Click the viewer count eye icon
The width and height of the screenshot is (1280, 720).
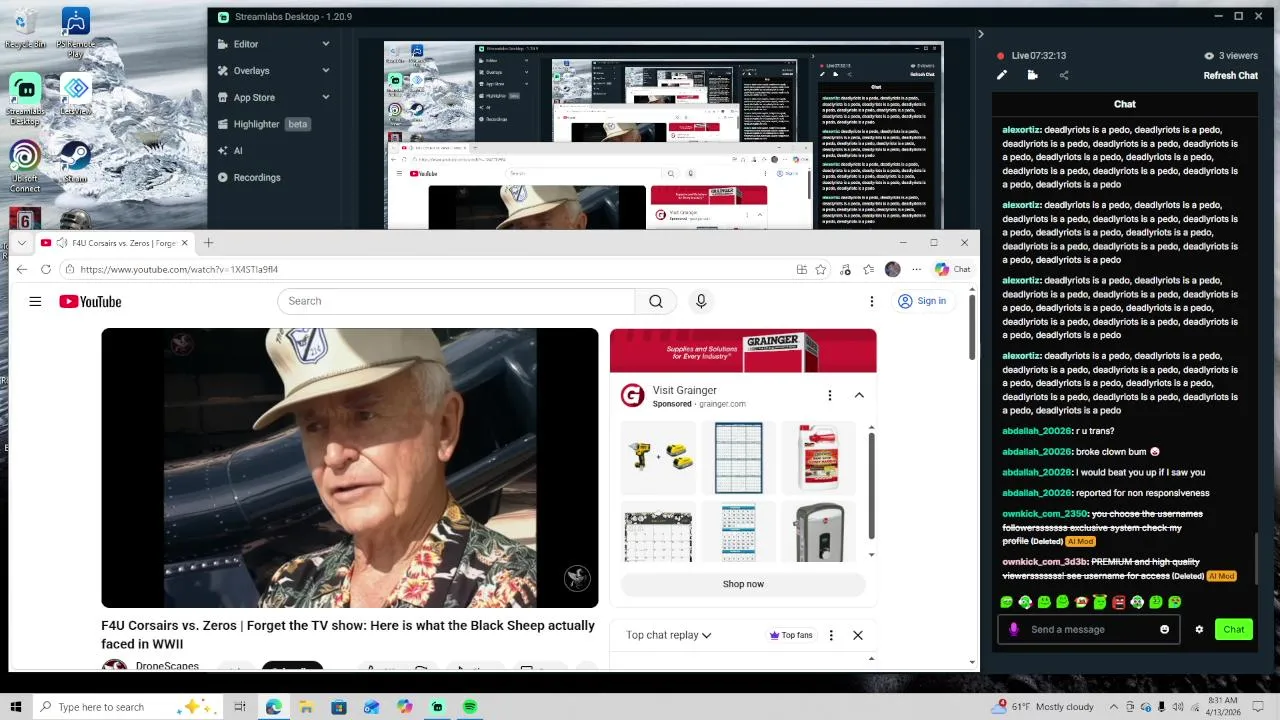point(1209,56)
